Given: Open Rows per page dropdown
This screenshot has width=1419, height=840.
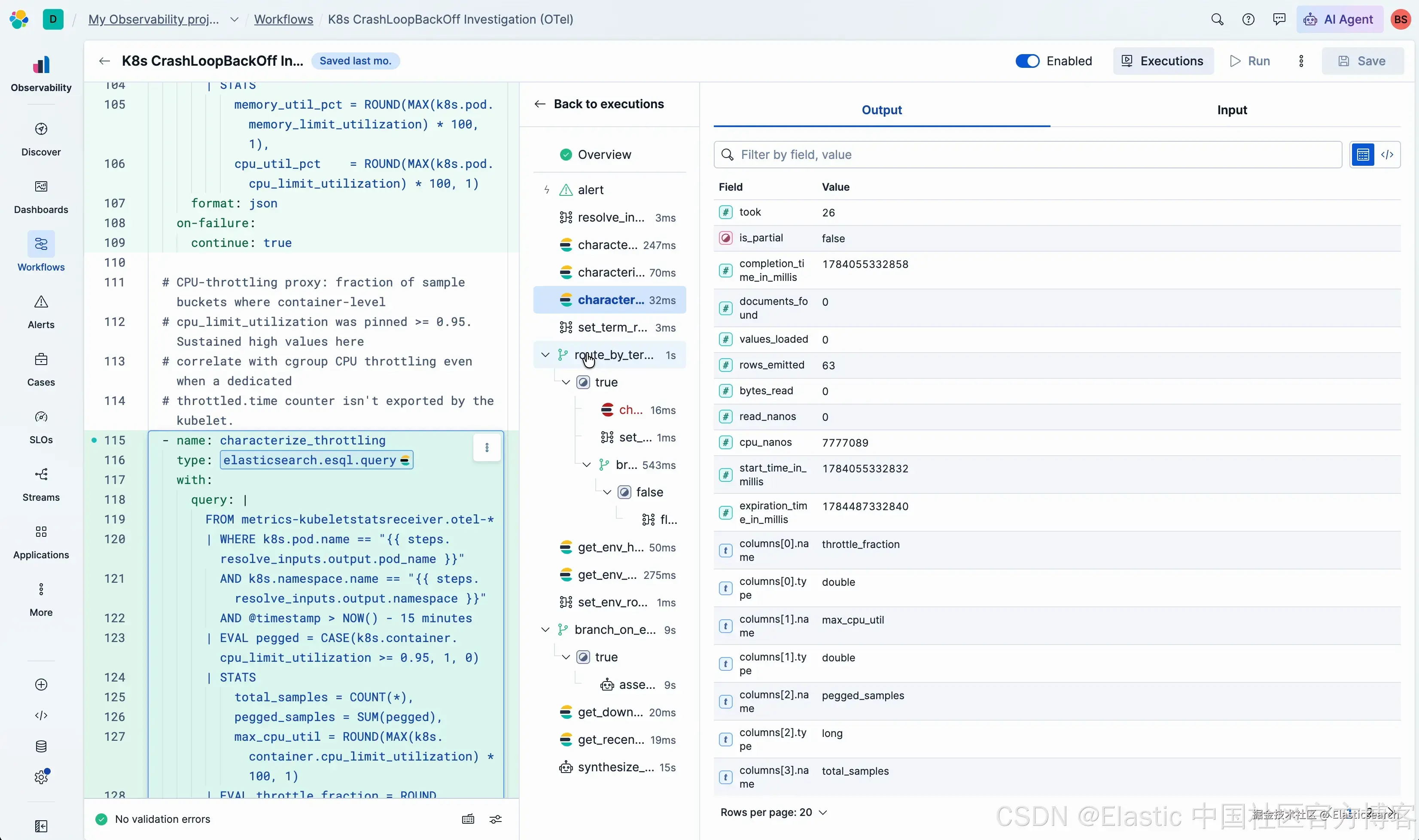Looking at the screenshot, I should point(773,812).
